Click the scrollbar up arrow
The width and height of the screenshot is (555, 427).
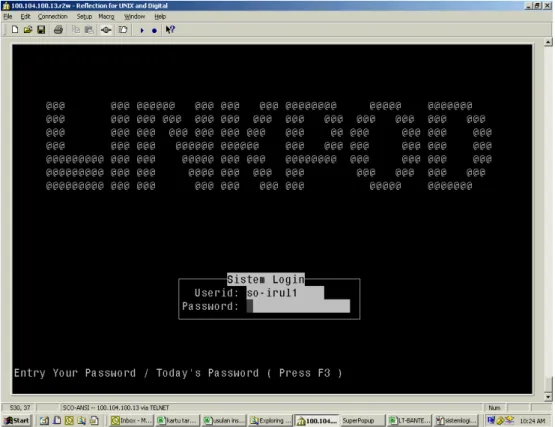click(548, 42)
